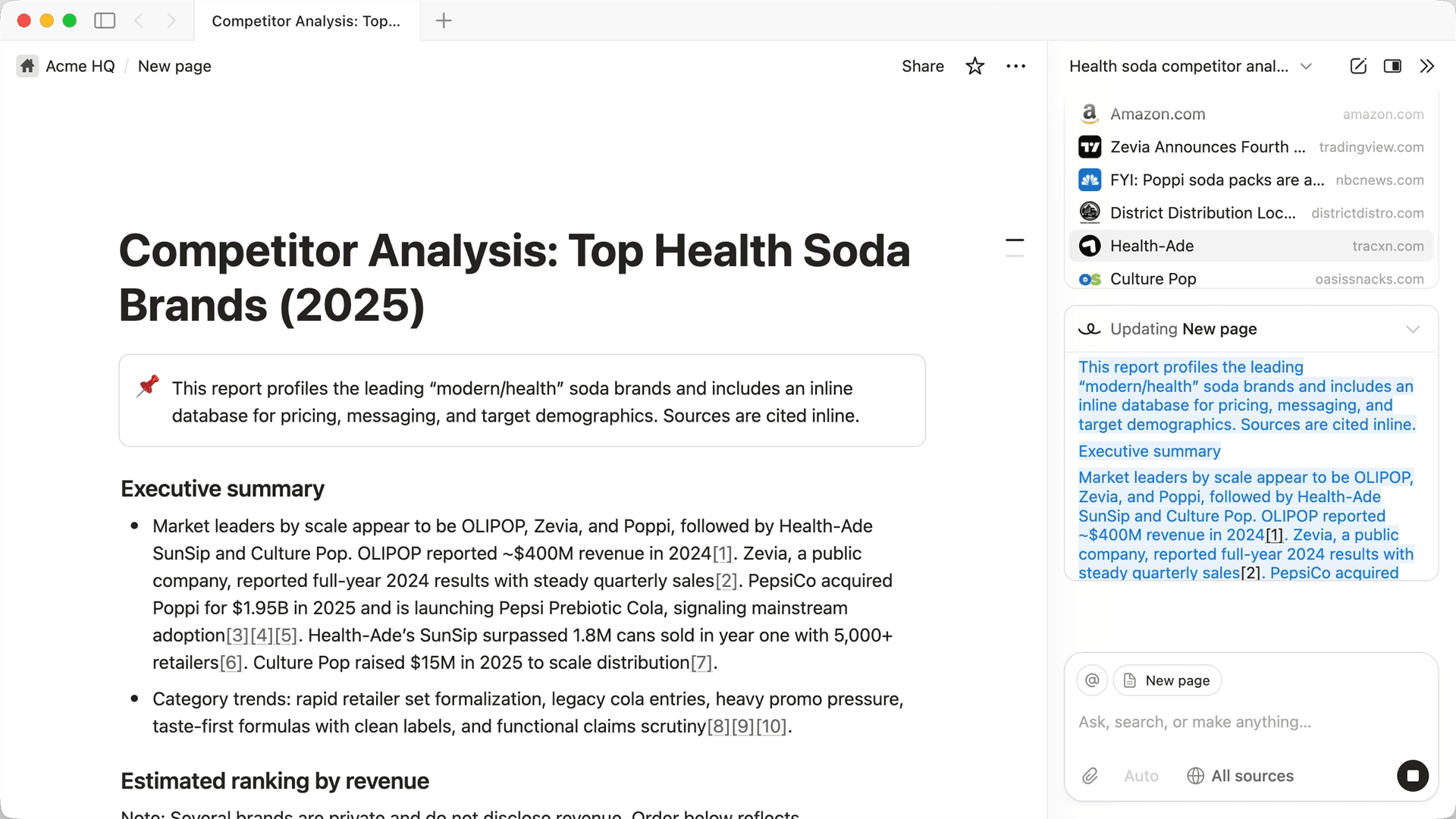Collapse AI panel with double chevron
This screenshot has width=1456, height=819.
coord(1427,66)
